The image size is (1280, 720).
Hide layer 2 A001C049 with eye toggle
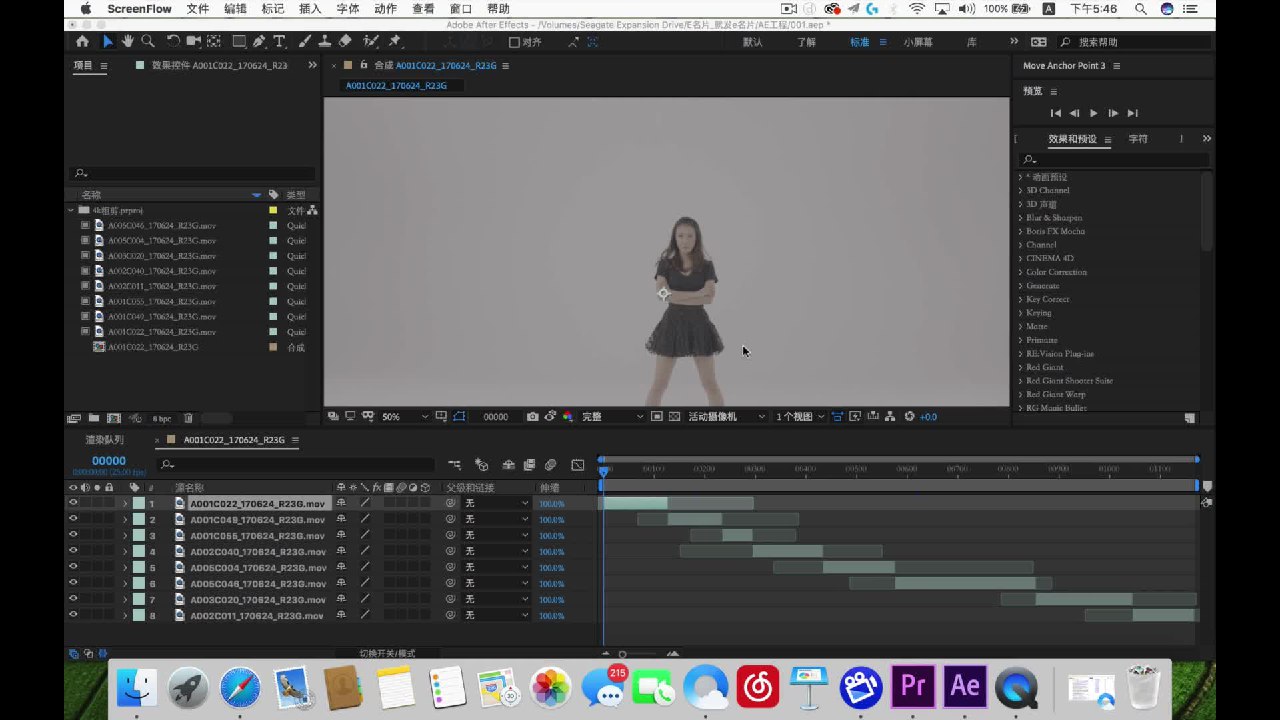(73, 519)
